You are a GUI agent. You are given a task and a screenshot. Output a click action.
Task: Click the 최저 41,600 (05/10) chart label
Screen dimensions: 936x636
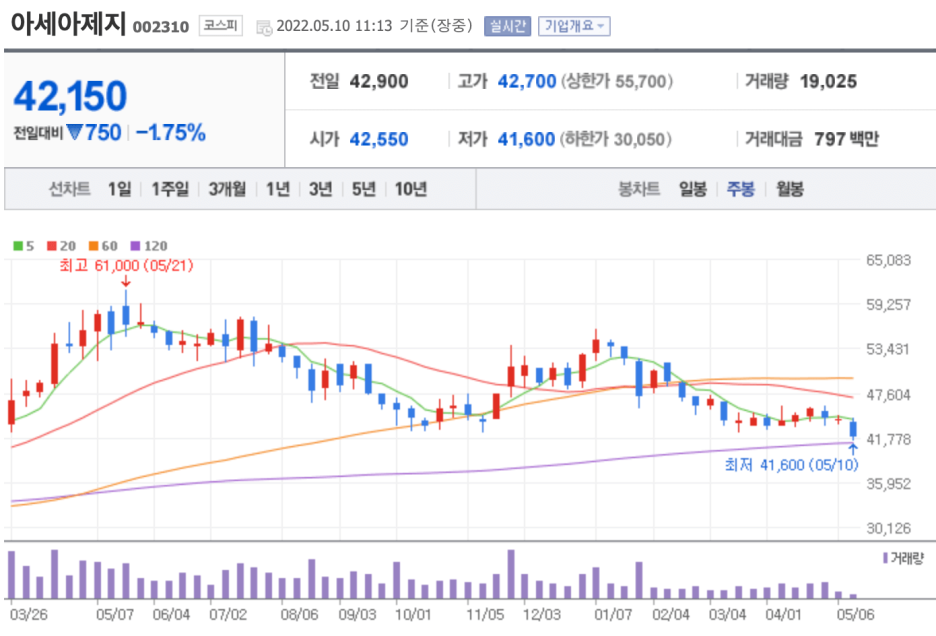click(x=792, y=465)
